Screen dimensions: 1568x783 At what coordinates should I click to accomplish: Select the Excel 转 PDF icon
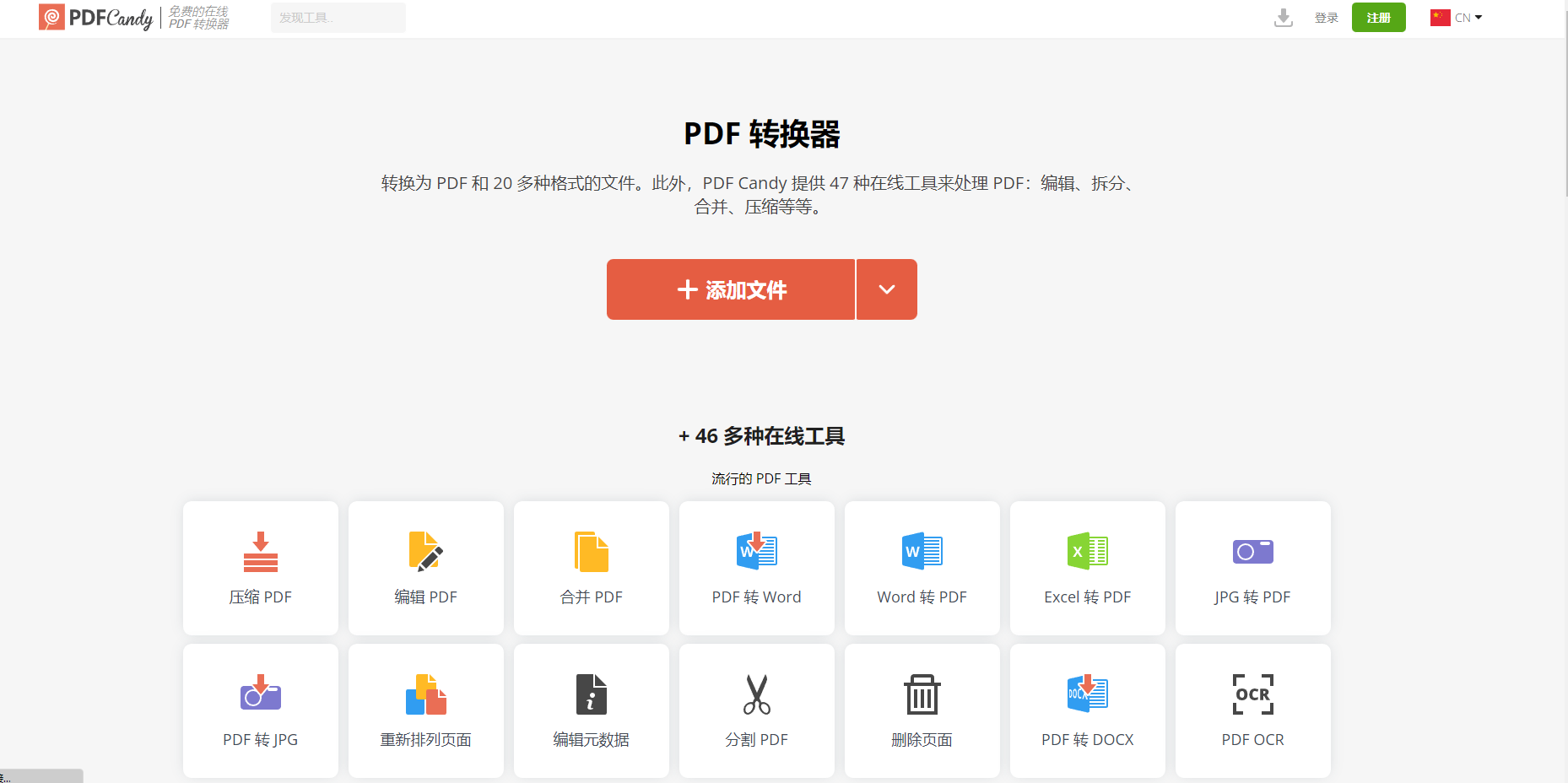click(x=1088, y=551)
